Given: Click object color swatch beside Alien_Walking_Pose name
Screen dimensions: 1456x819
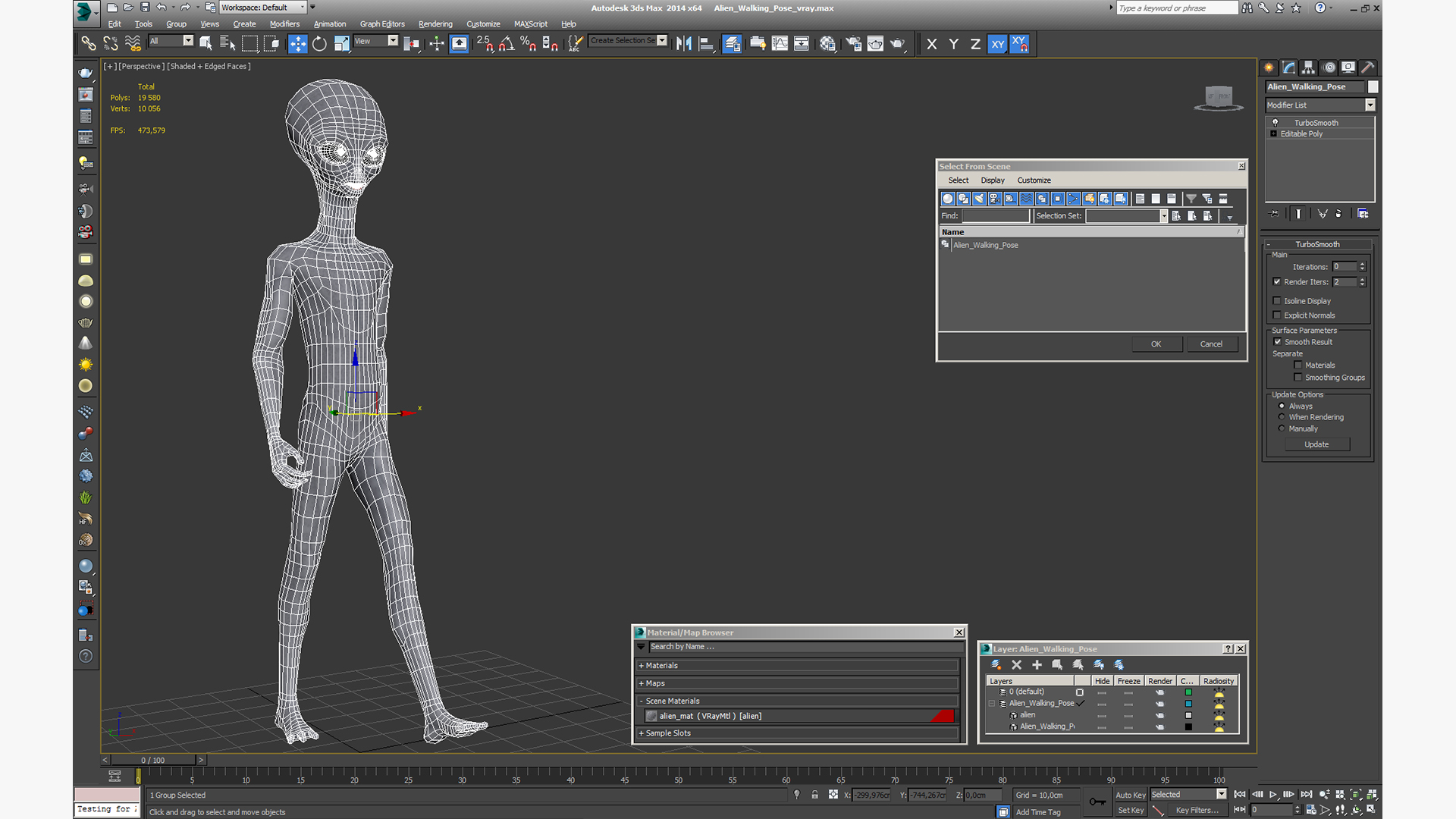Looking at the screenshot, I should (x=1373, y=86).
